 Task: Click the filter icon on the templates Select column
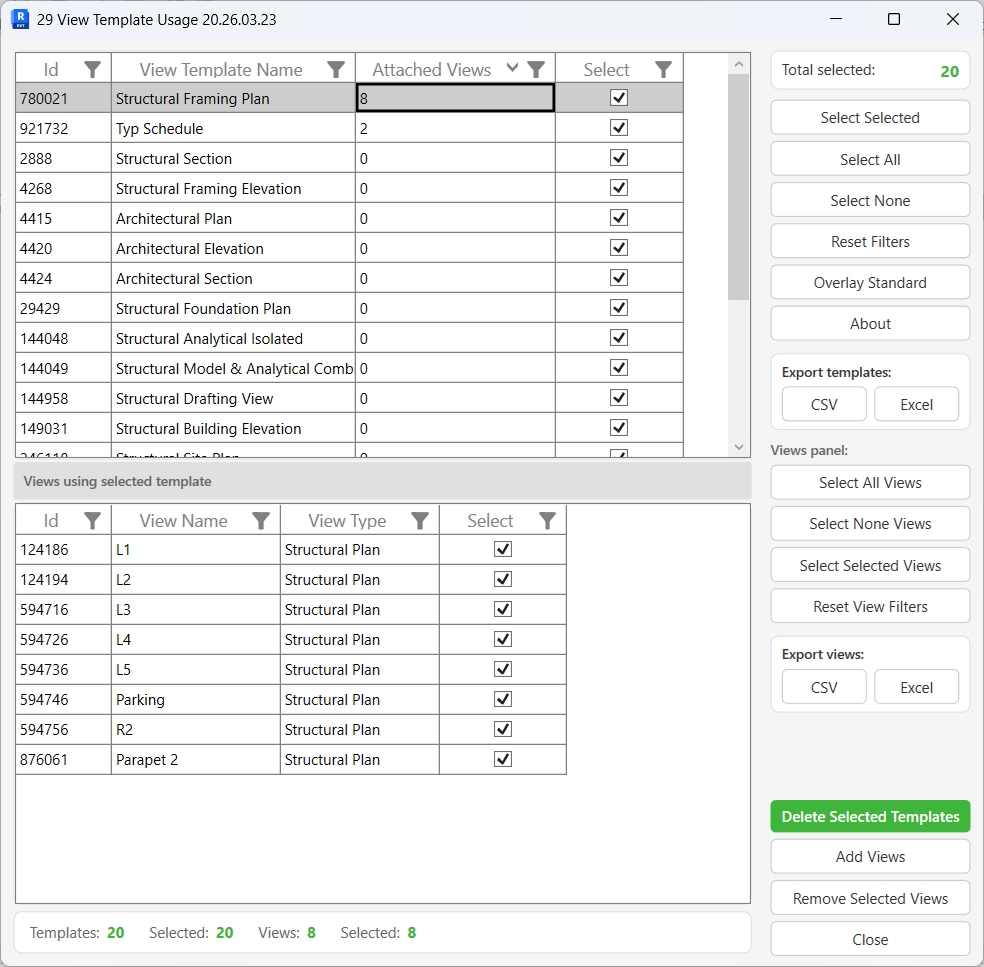(x=662, y=68)
